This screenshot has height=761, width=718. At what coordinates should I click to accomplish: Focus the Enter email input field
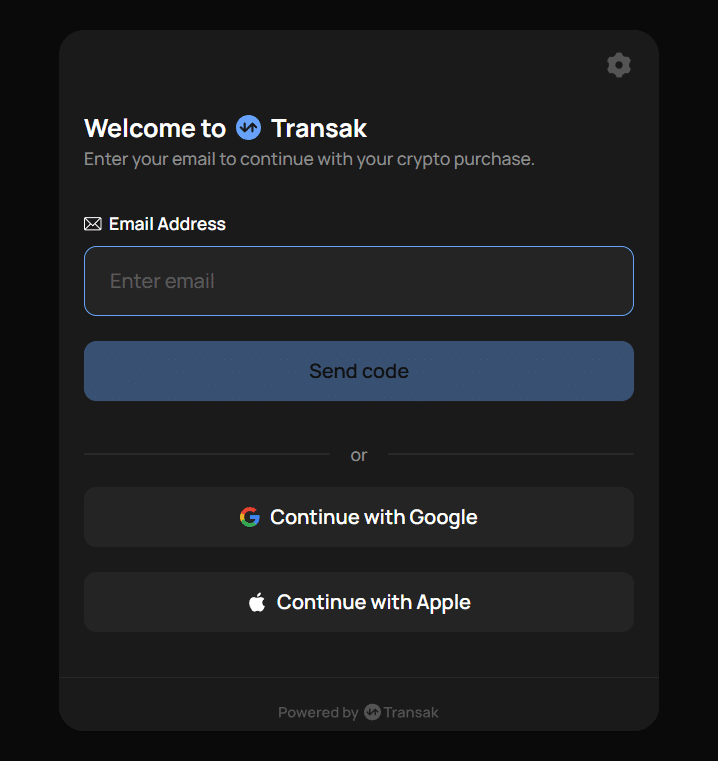[x=359, y=281]
